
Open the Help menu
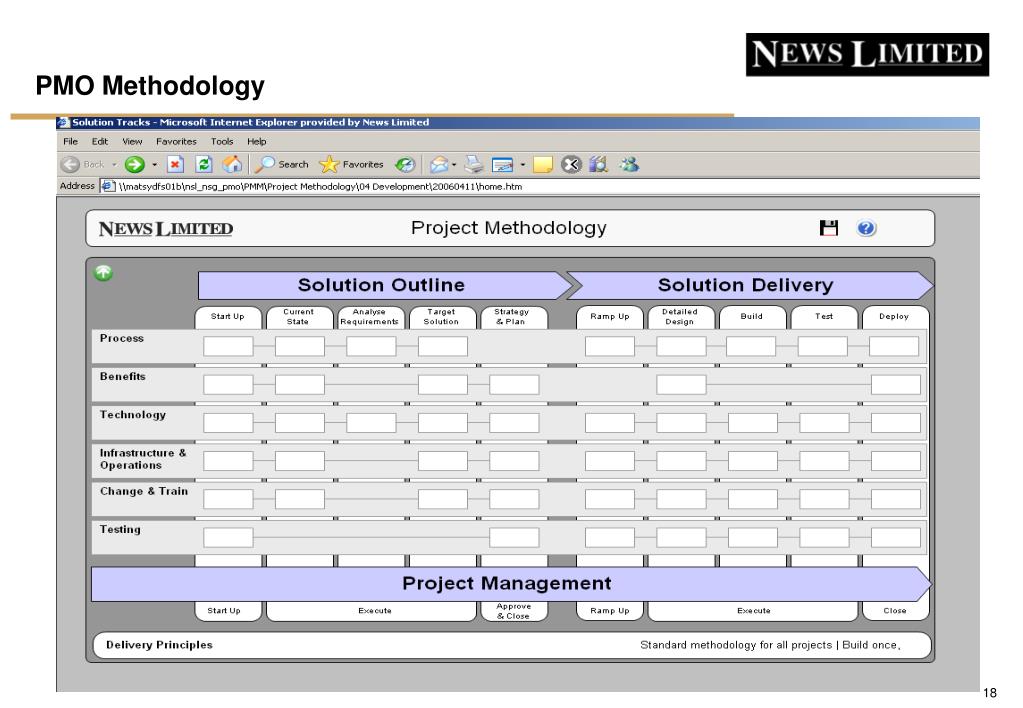(x=256, y=141)
